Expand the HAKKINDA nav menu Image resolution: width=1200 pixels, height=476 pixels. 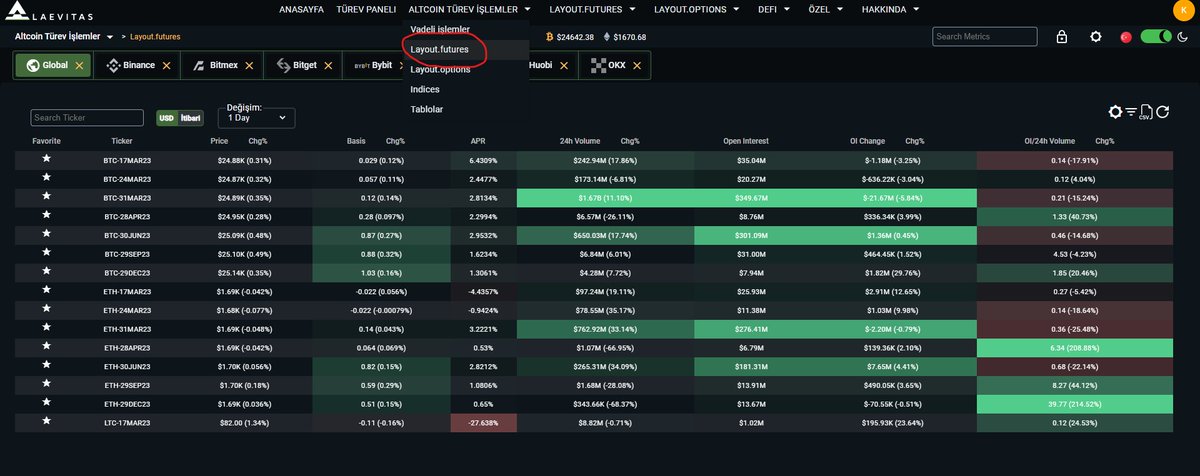tap(892, 10)
